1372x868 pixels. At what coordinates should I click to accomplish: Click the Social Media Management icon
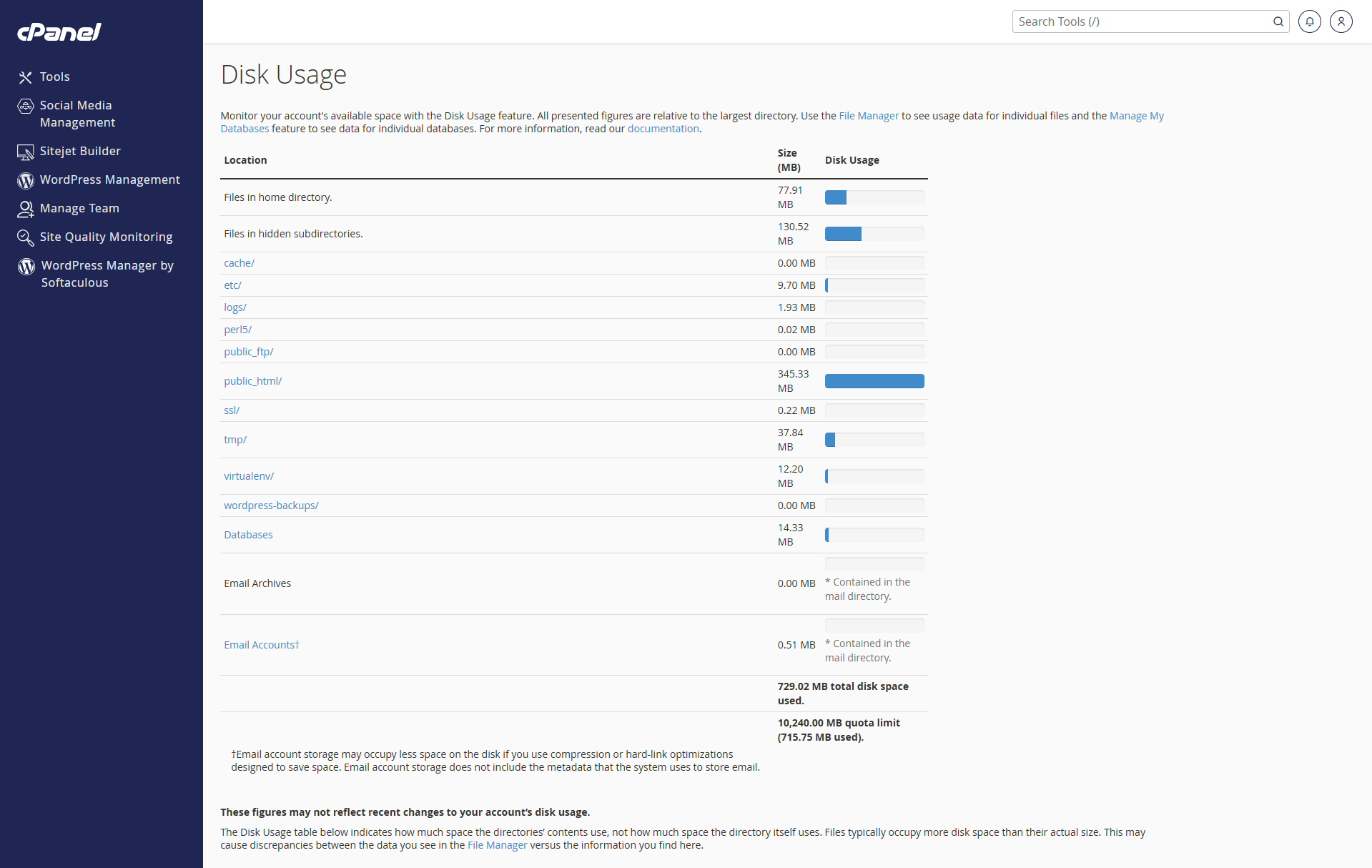pos(26,107)
